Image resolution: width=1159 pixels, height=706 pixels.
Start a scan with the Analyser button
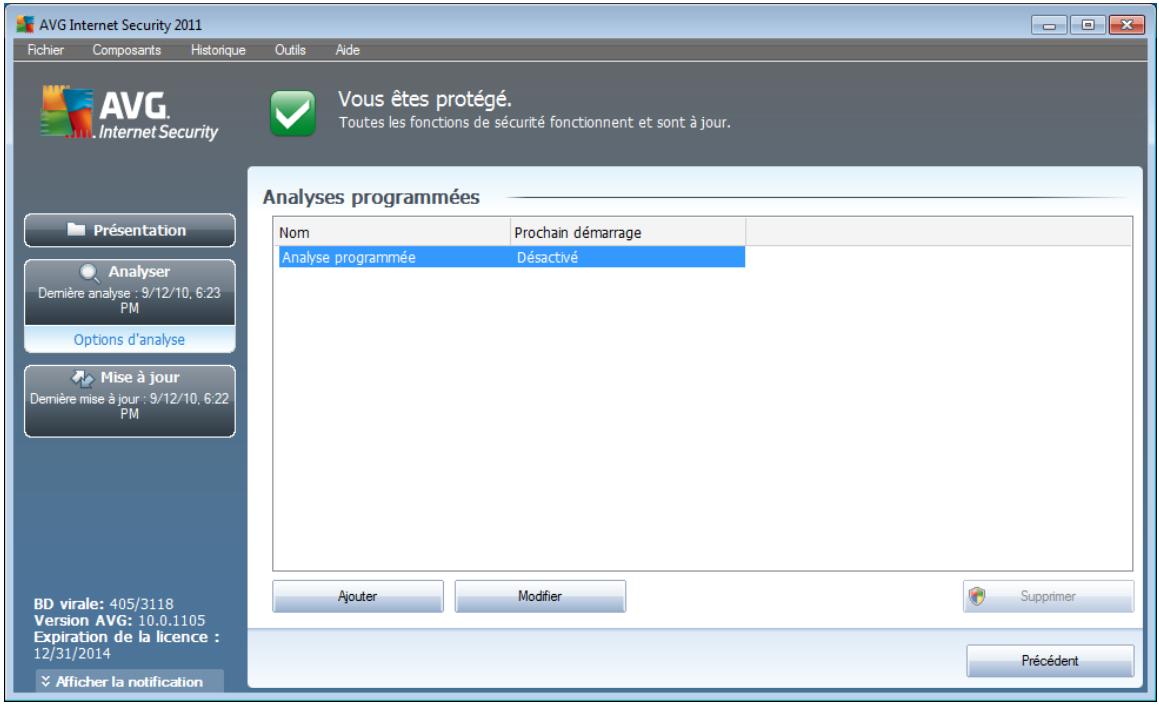[130, 291]
